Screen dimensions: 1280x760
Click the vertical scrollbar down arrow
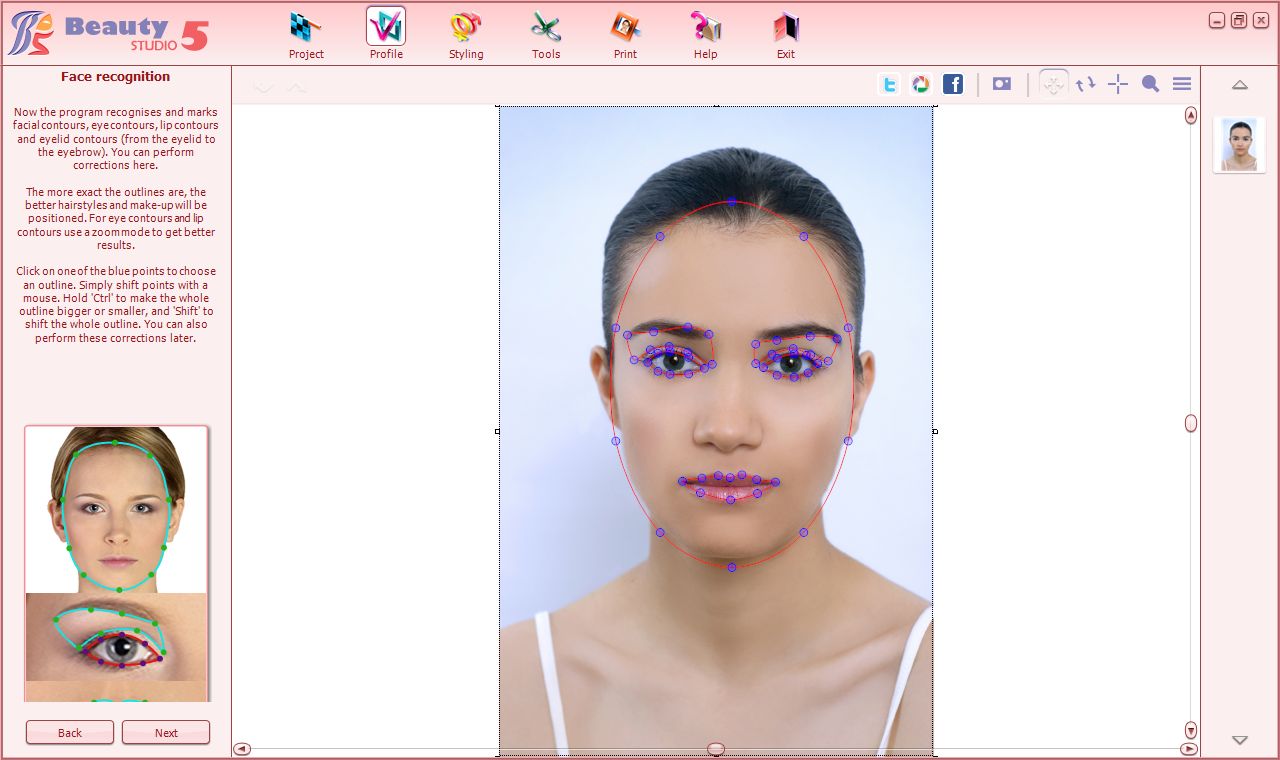(x=1191, y=730)
